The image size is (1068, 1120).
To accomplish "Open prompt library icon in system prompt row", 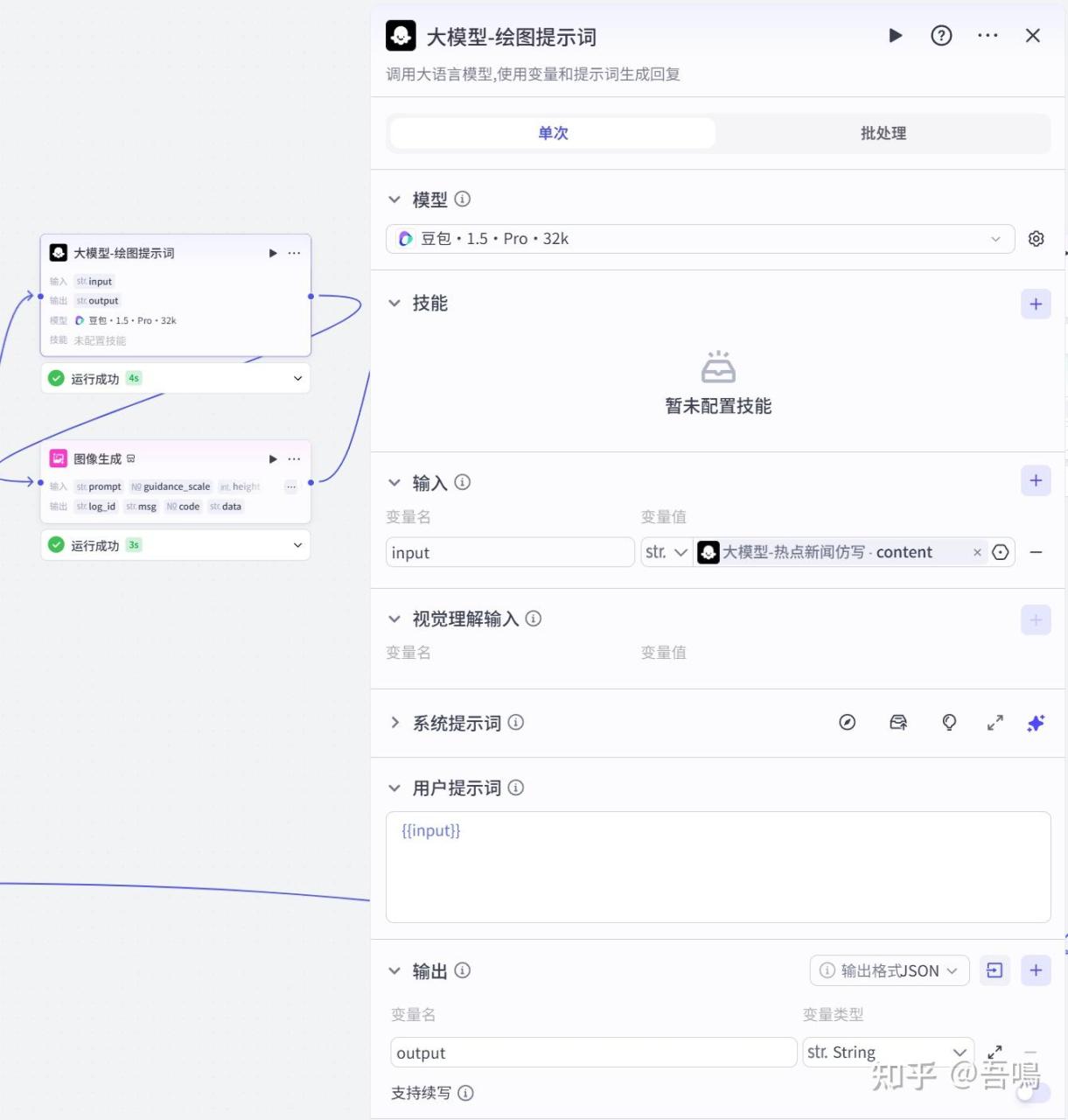I will [898, 723].
